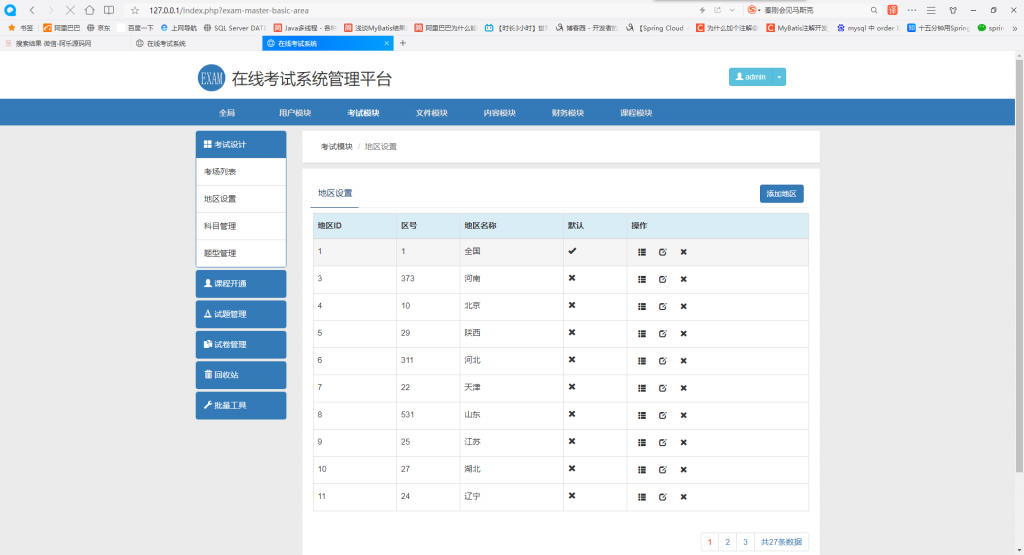Toggle default mark for 天津

[x=572, y=387]
